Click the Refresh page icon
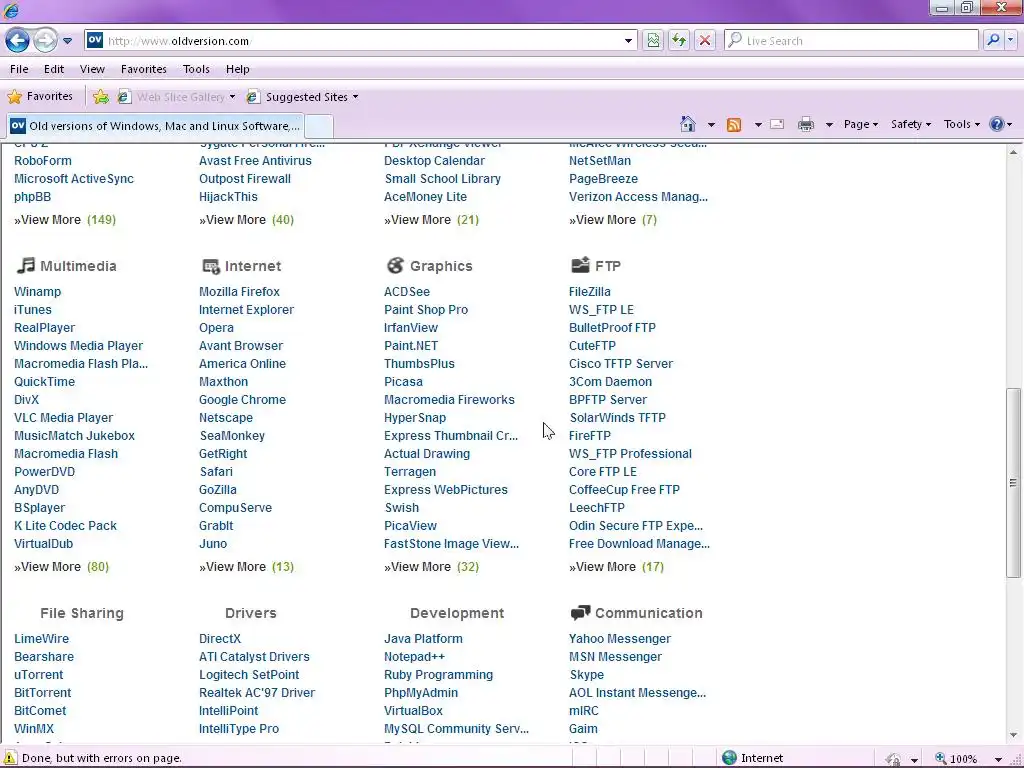Viewport: 1024px width, 768px height. (679, 40)
